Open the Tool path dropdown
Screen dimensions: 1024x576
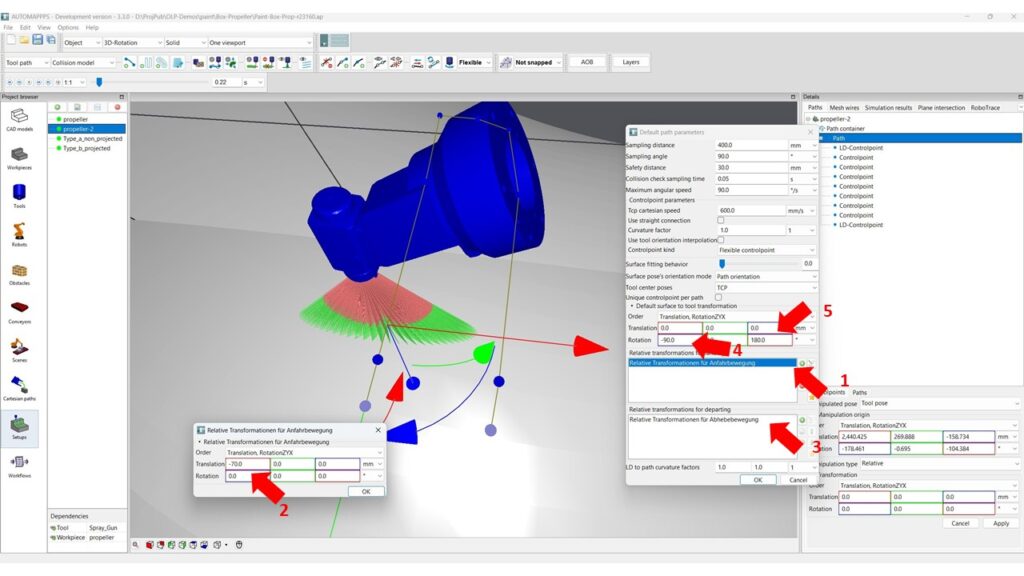tap(27, 63)
